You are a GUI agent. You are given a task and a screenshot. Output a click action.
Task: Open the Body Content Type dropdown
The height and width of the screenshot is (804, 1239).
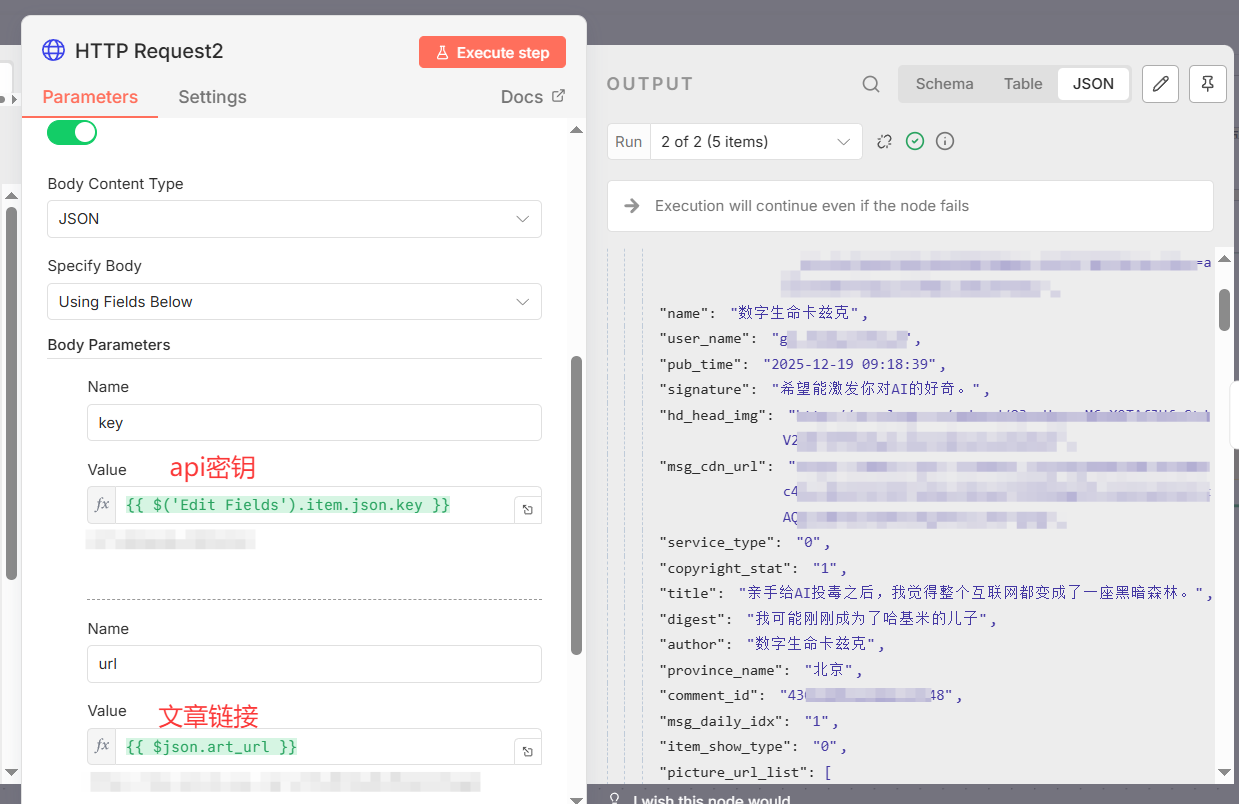[x=294, y=219]
